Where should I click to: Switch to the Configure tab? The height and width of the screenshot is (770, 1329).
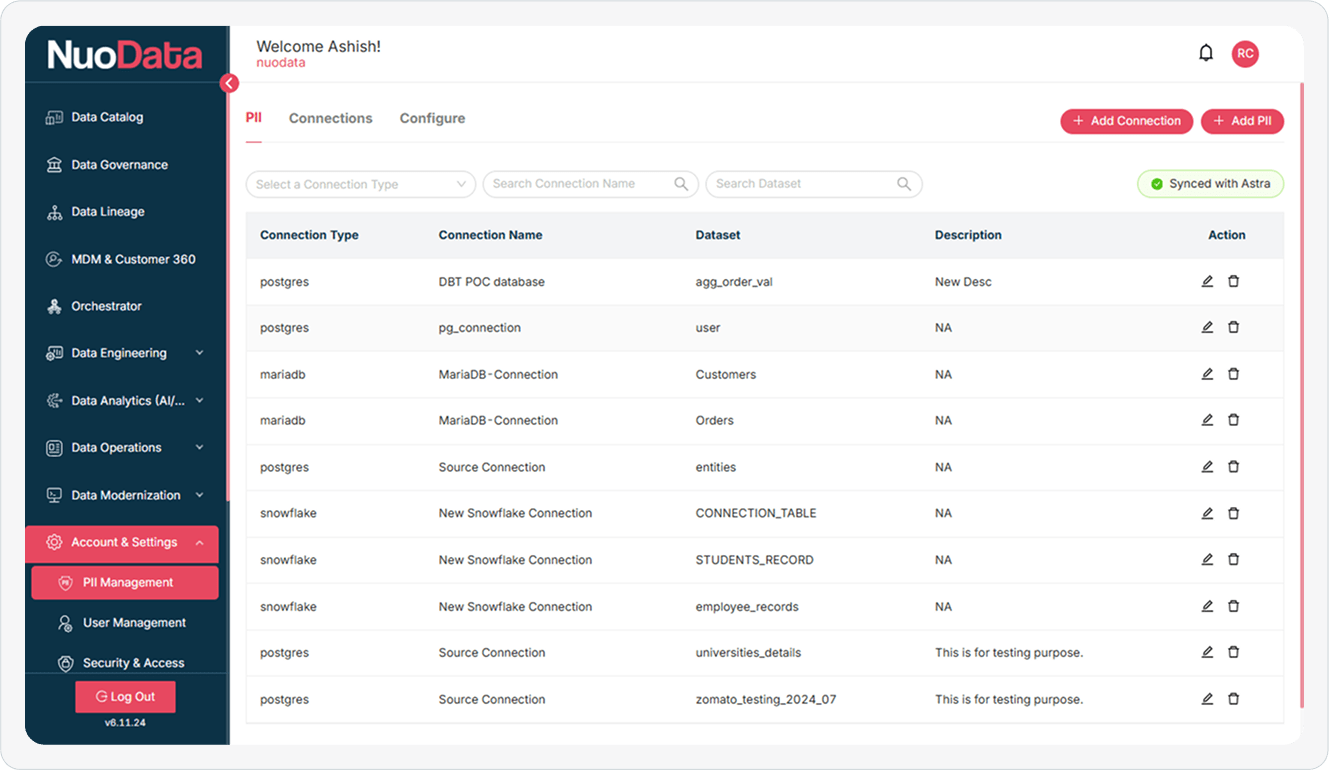[x=432, y=118]
